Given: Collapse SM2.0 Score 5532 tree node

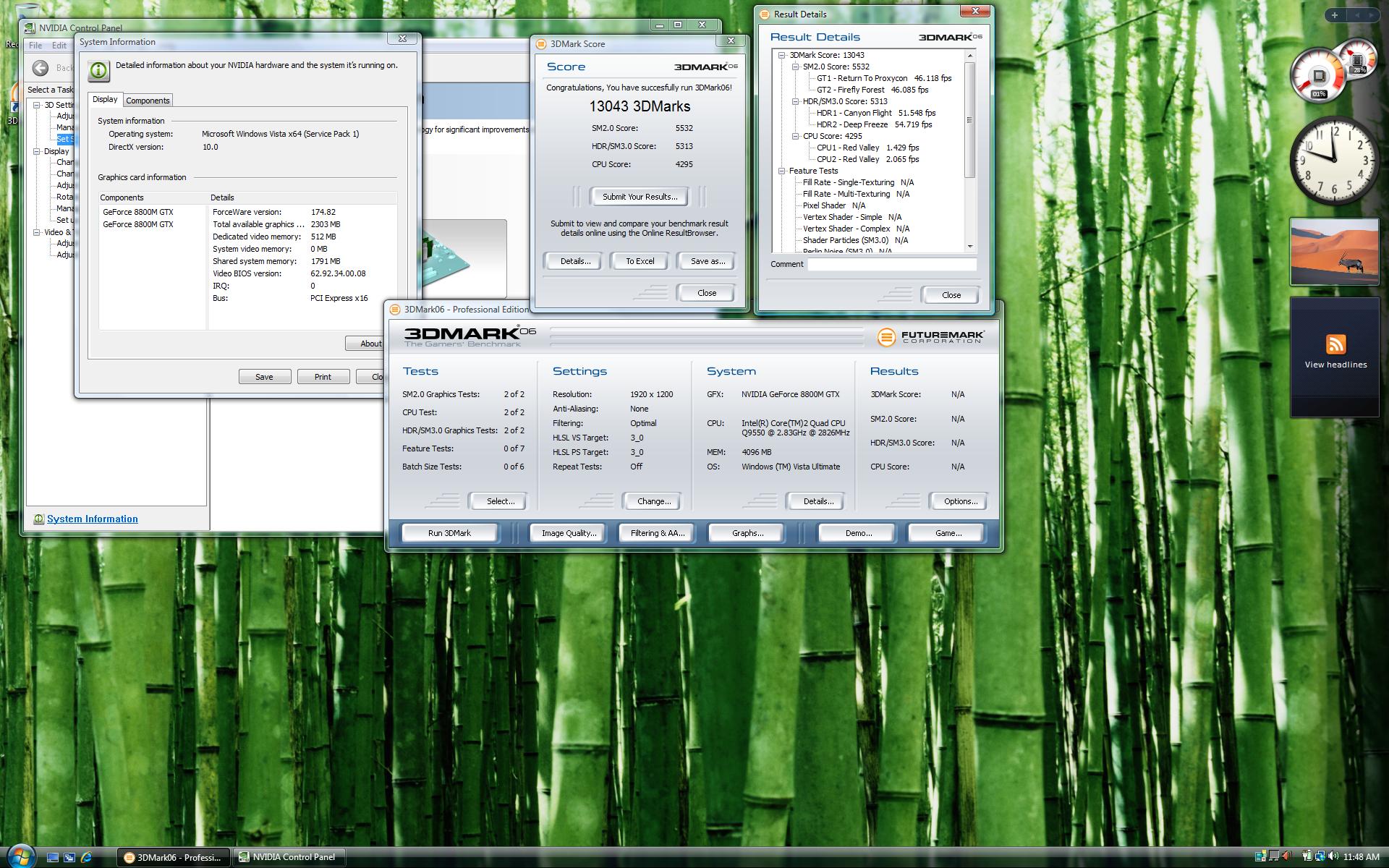Looking at the screenshot, I should coord(795,67).
